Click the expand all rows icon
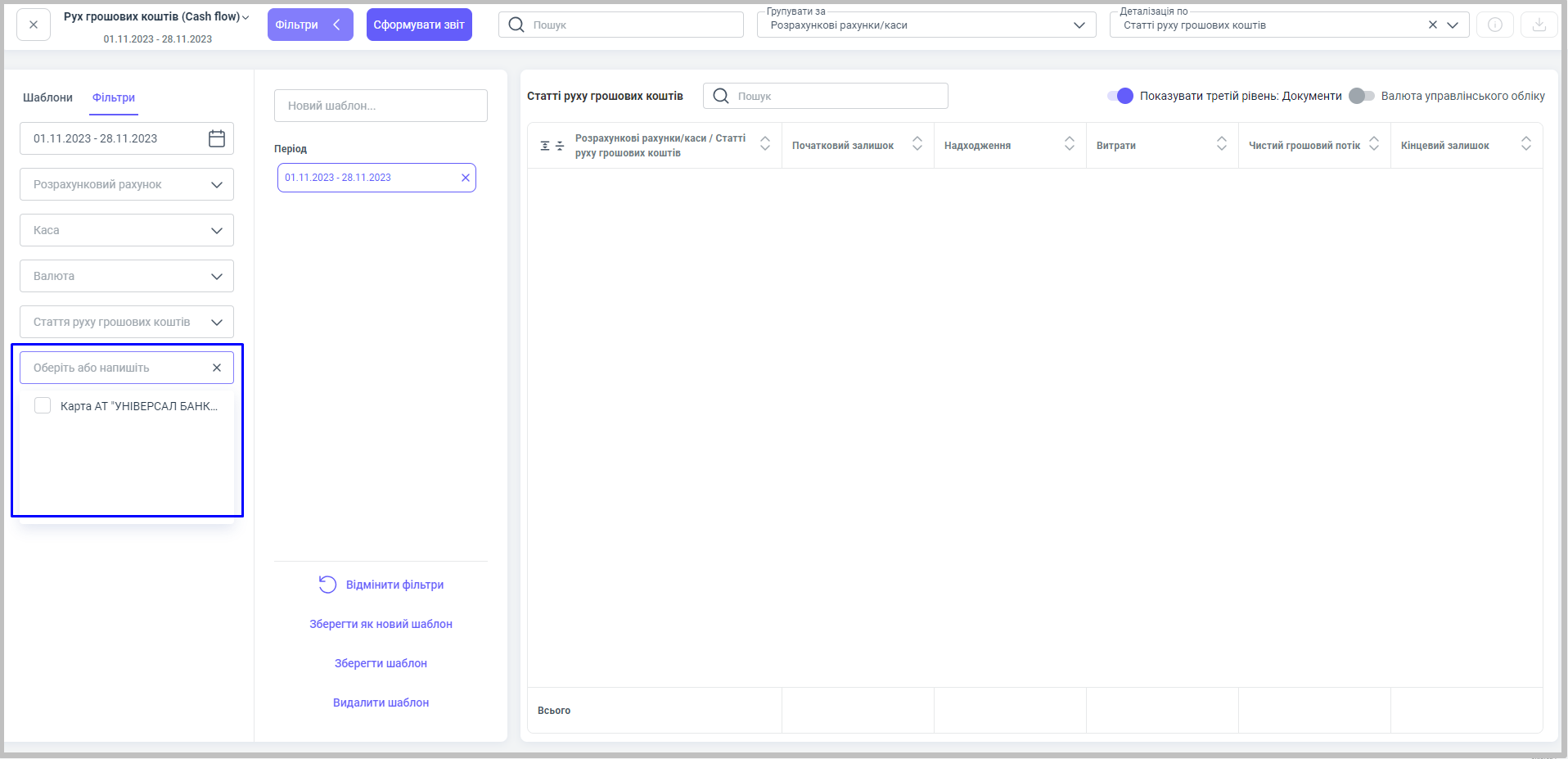 545,146
